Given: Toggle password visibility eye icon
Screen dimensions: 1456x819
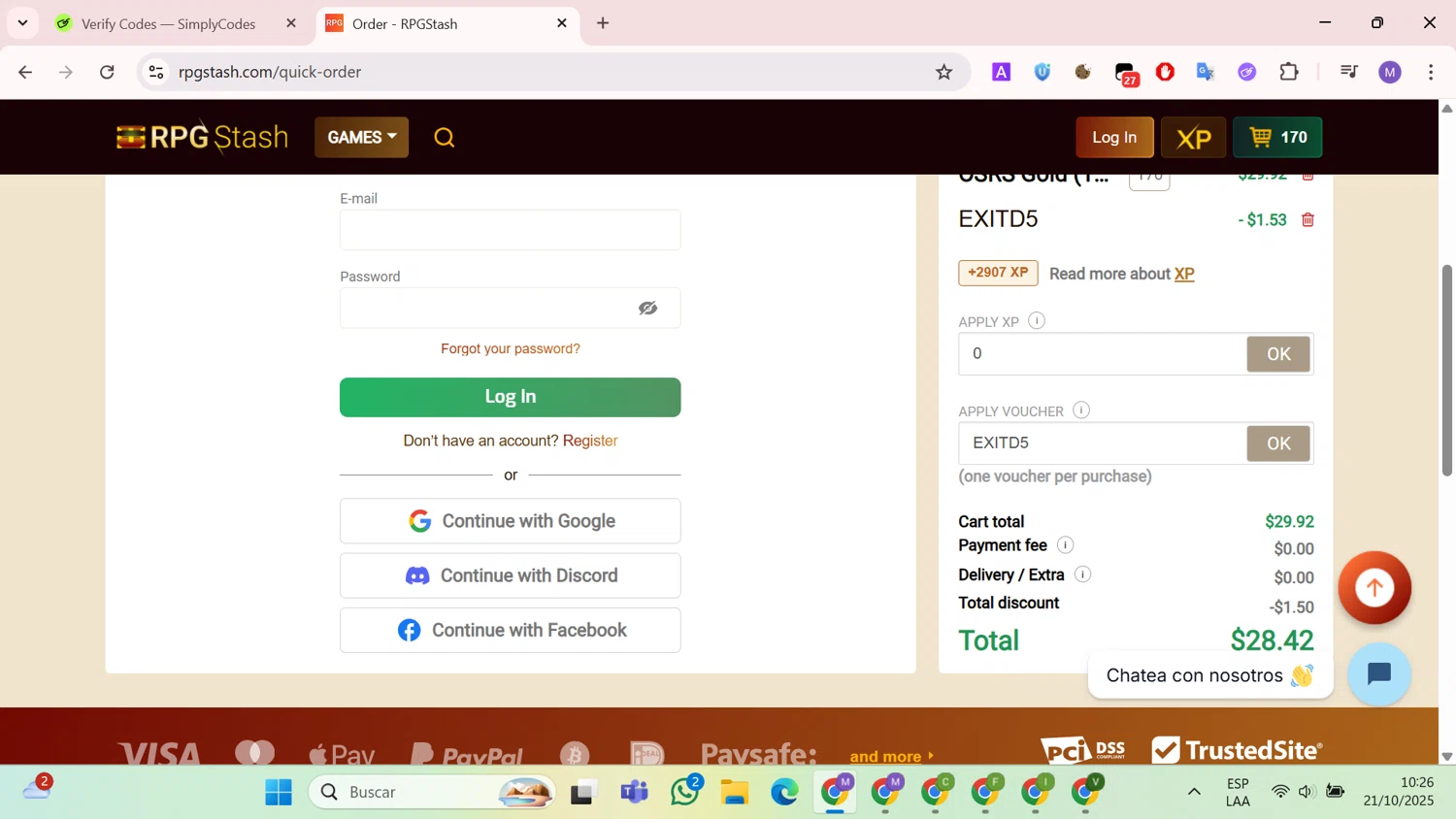Looking at the screenshot, I should (647, 309).
